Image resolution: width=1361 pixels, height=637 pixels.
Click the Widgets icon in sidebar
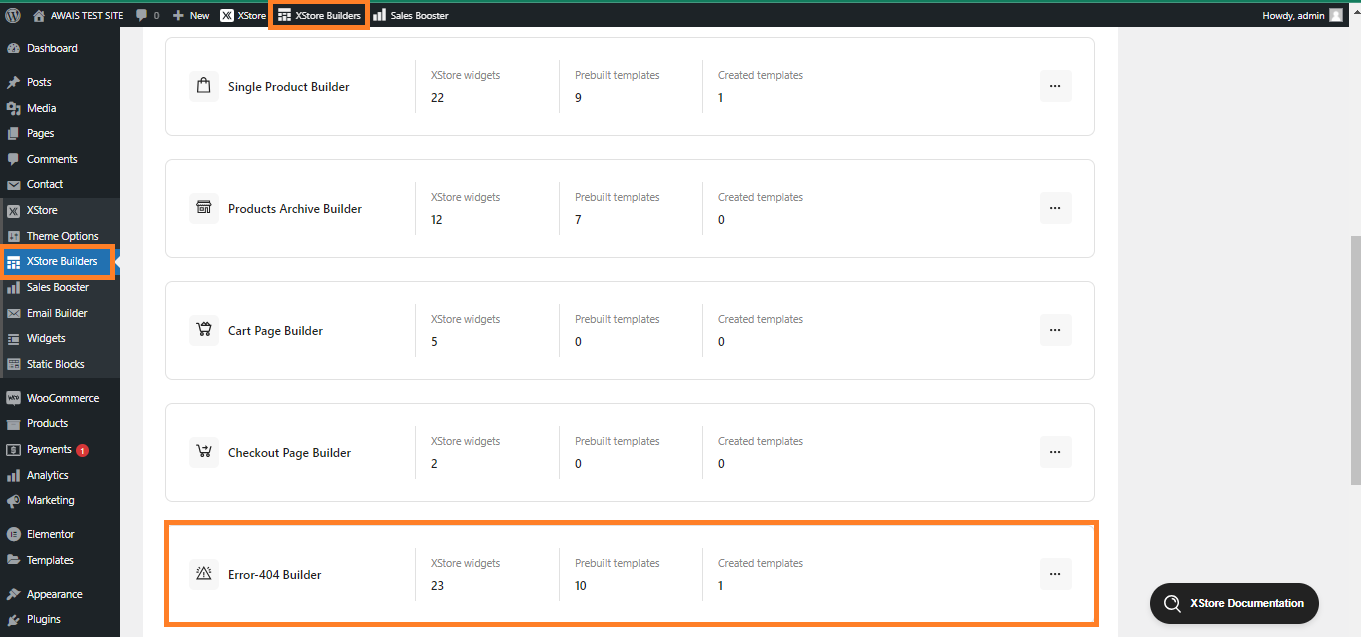tap(13, 339)
